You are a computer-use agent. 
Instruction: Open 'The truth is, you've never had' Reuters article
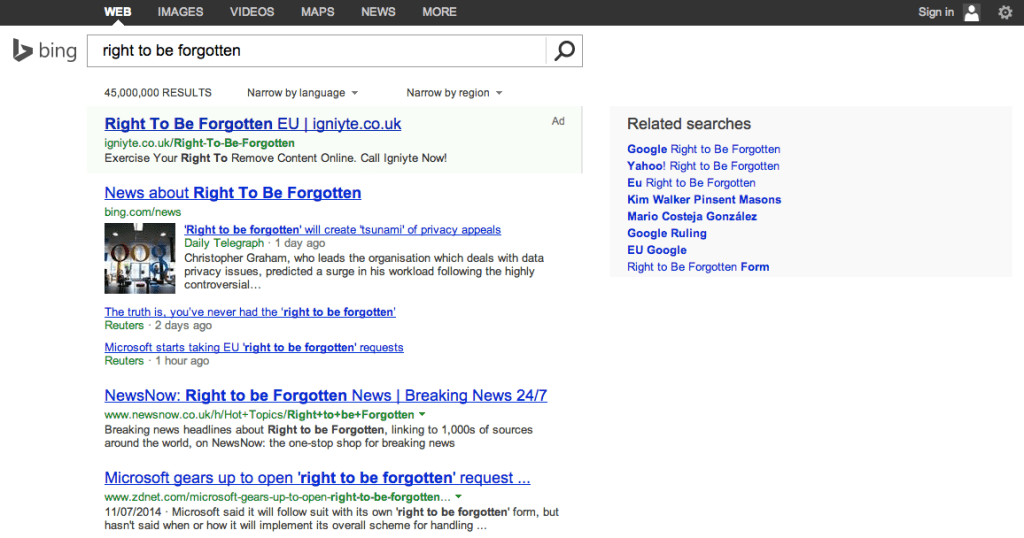[x=250, y=312]
